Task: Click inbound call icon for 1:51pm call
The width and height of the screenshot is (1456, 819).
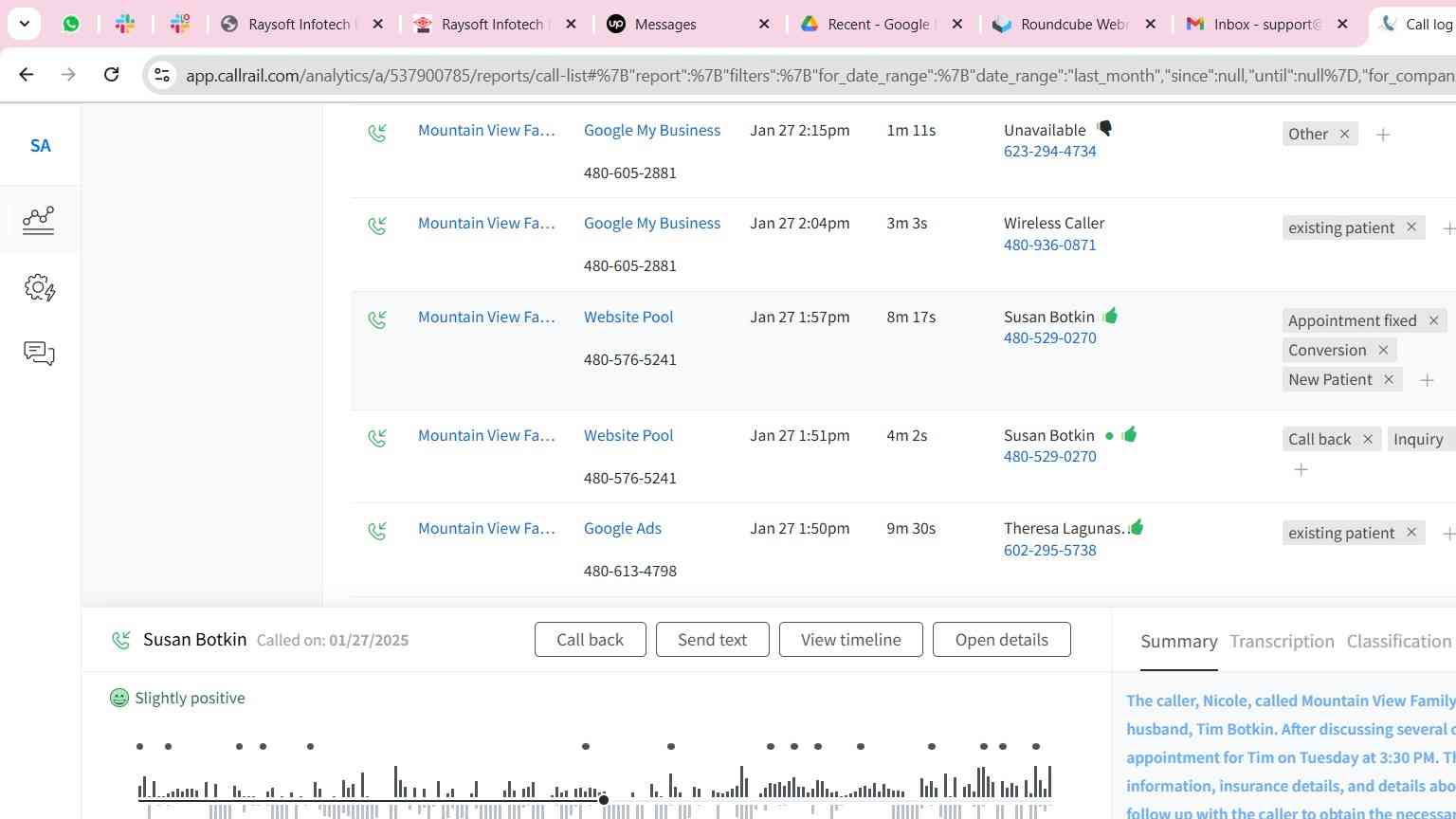Action: point(377,438)
